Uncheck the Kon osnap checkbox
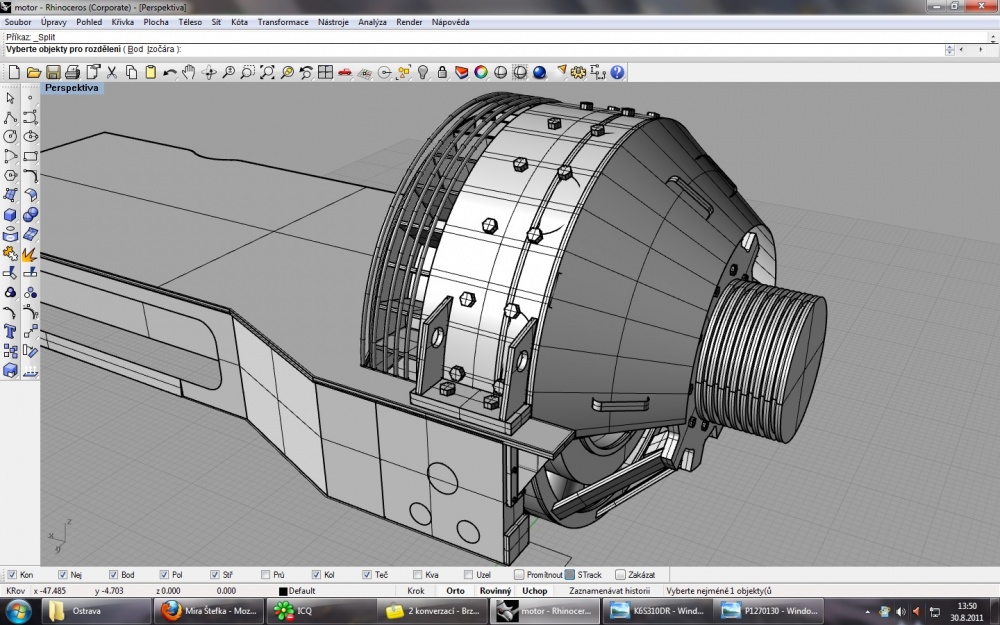This screenshot has height=625, width=1000. coord(12,575)
